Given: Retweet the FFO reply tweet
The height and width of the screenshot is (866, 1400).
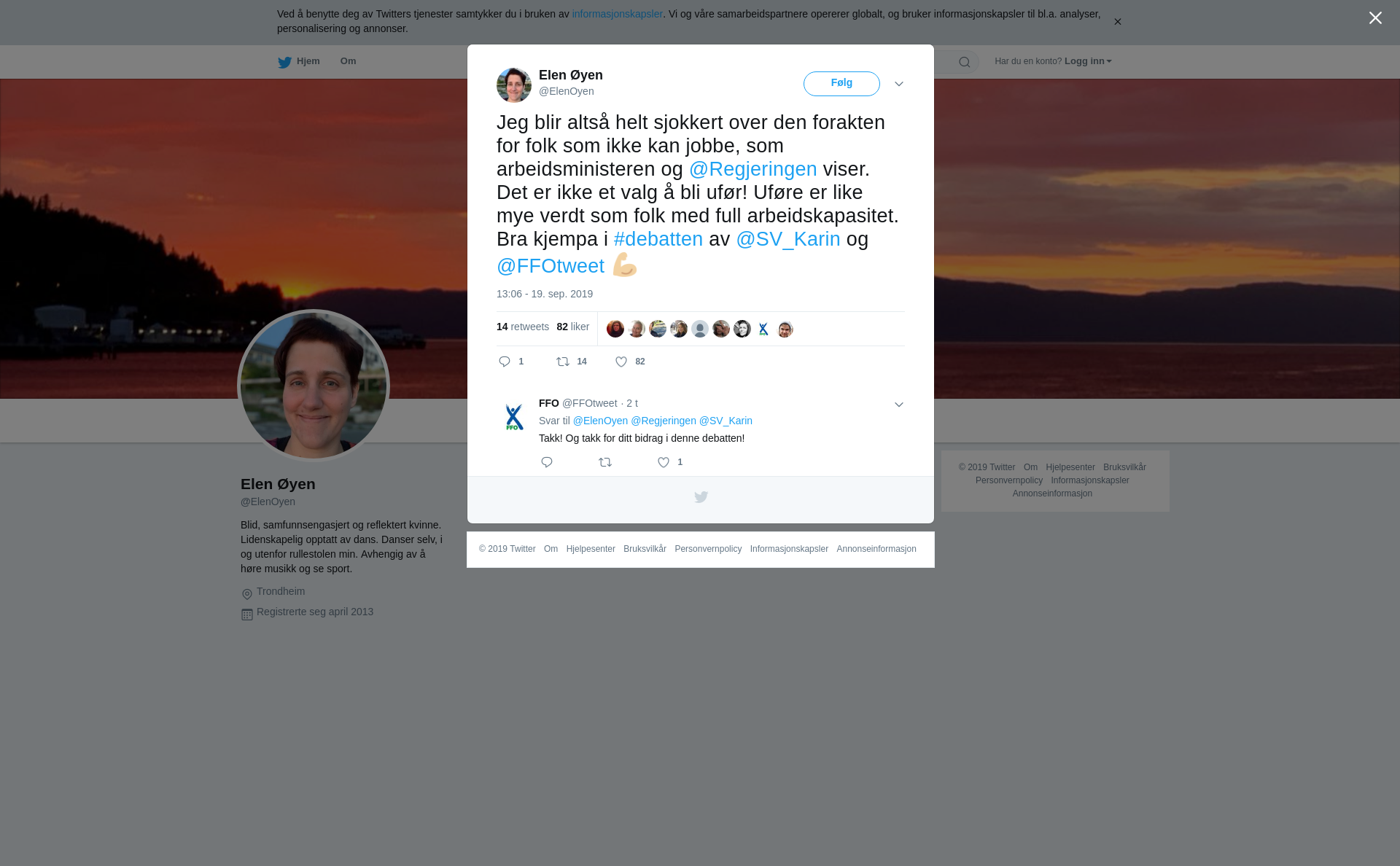Looking at the screenshot, I should (605, 462).
